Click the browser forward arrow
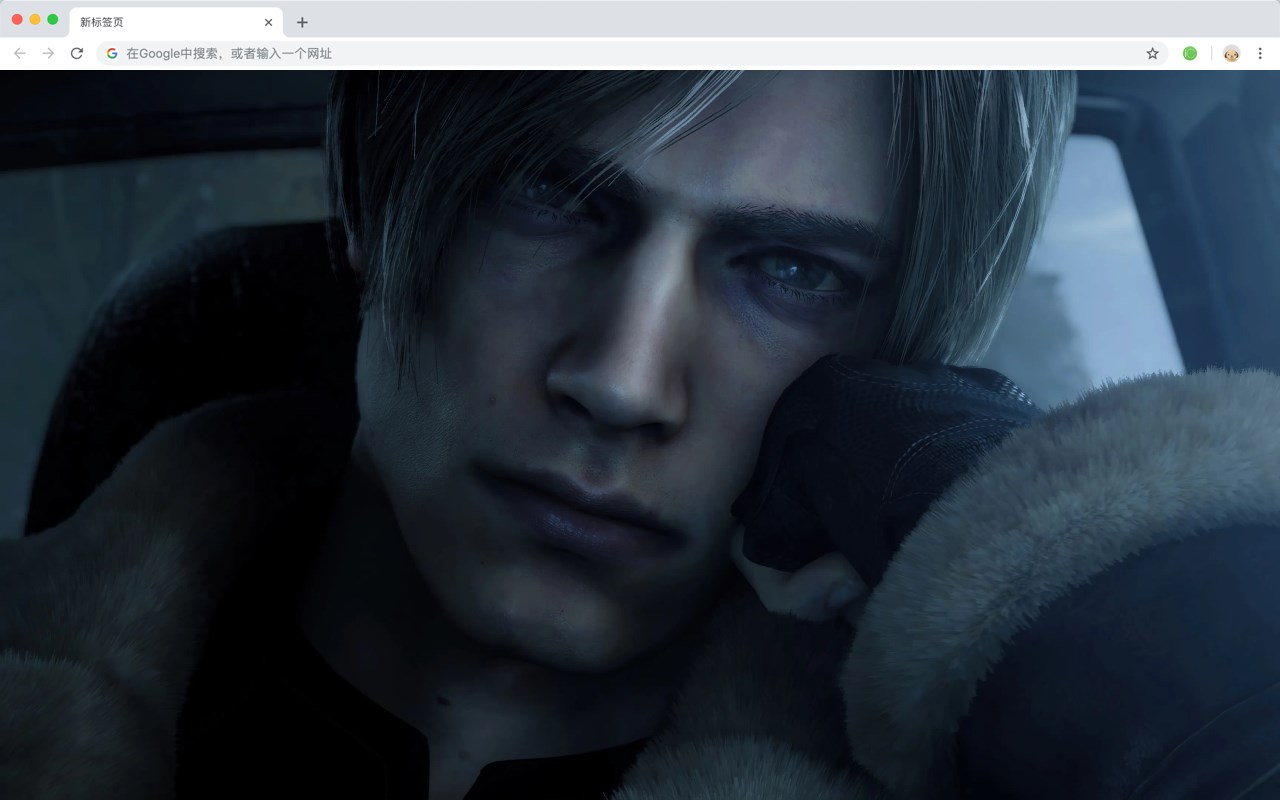Image resolution: width=1280 pixels, height=800 pixels. 48,53
